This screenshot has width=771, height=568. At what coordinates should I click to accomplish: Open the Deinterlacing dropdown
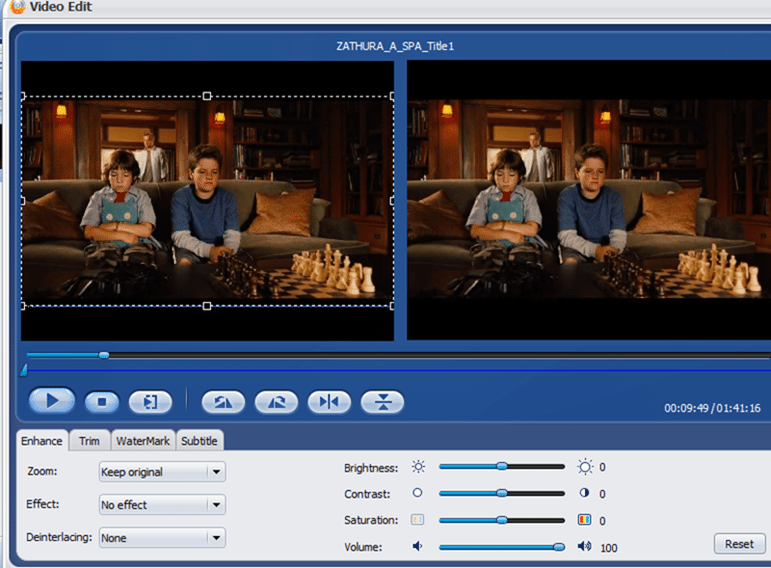(x=162, y=538)
